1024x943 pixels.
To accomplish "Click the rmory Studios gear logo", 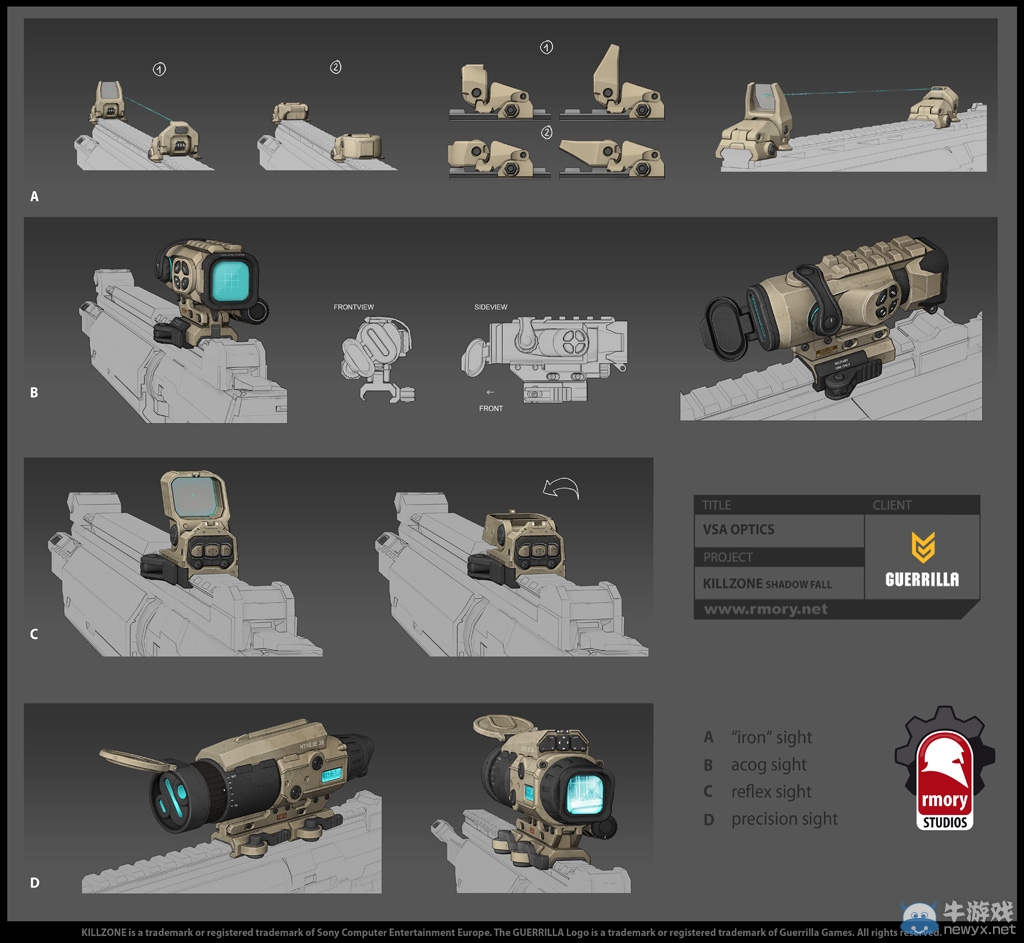I will pyautogui.click(x=944, y=769).
